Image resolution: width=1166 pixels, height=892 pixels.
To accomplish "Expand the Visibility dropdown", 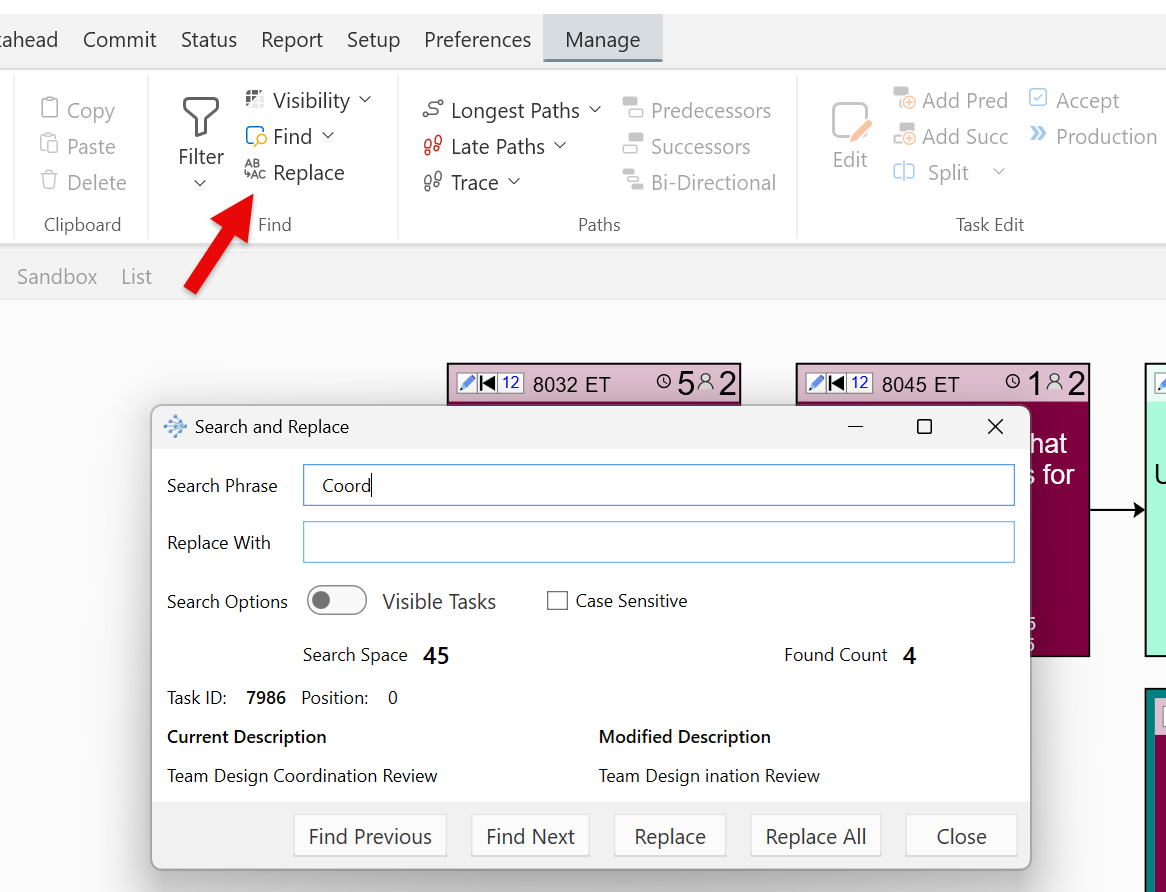I will [x=365, y=100].
